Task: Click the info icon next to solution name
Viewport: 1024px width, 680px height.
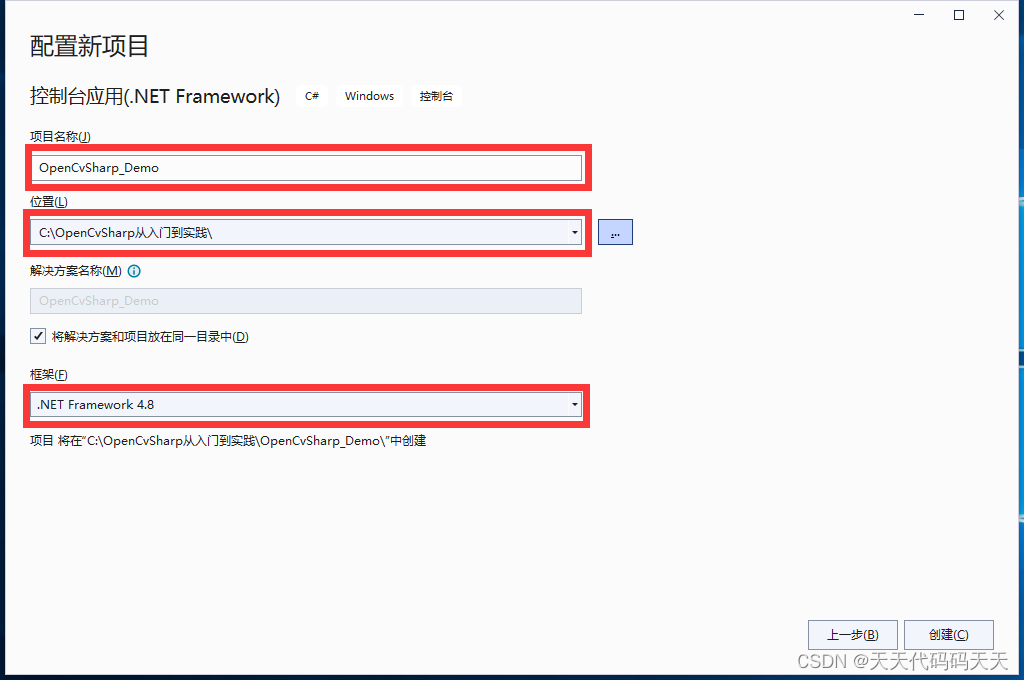Action: tap(134, 271)
